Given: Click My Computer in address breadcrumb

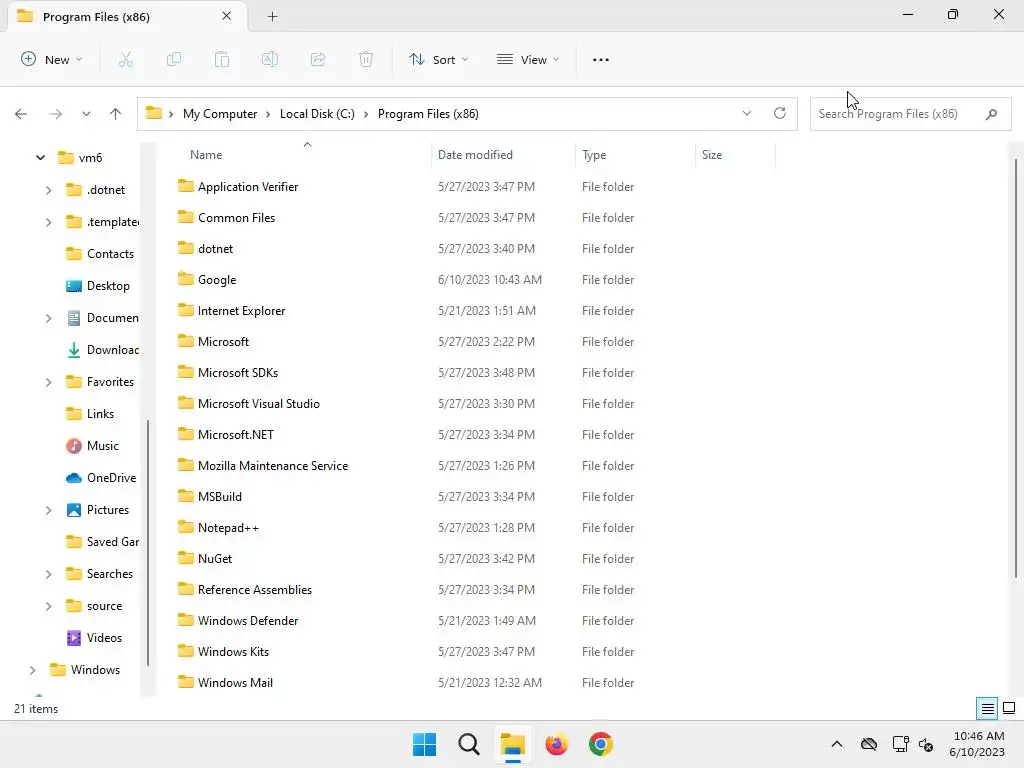Looking at the screenshot, I should [219, 114].
